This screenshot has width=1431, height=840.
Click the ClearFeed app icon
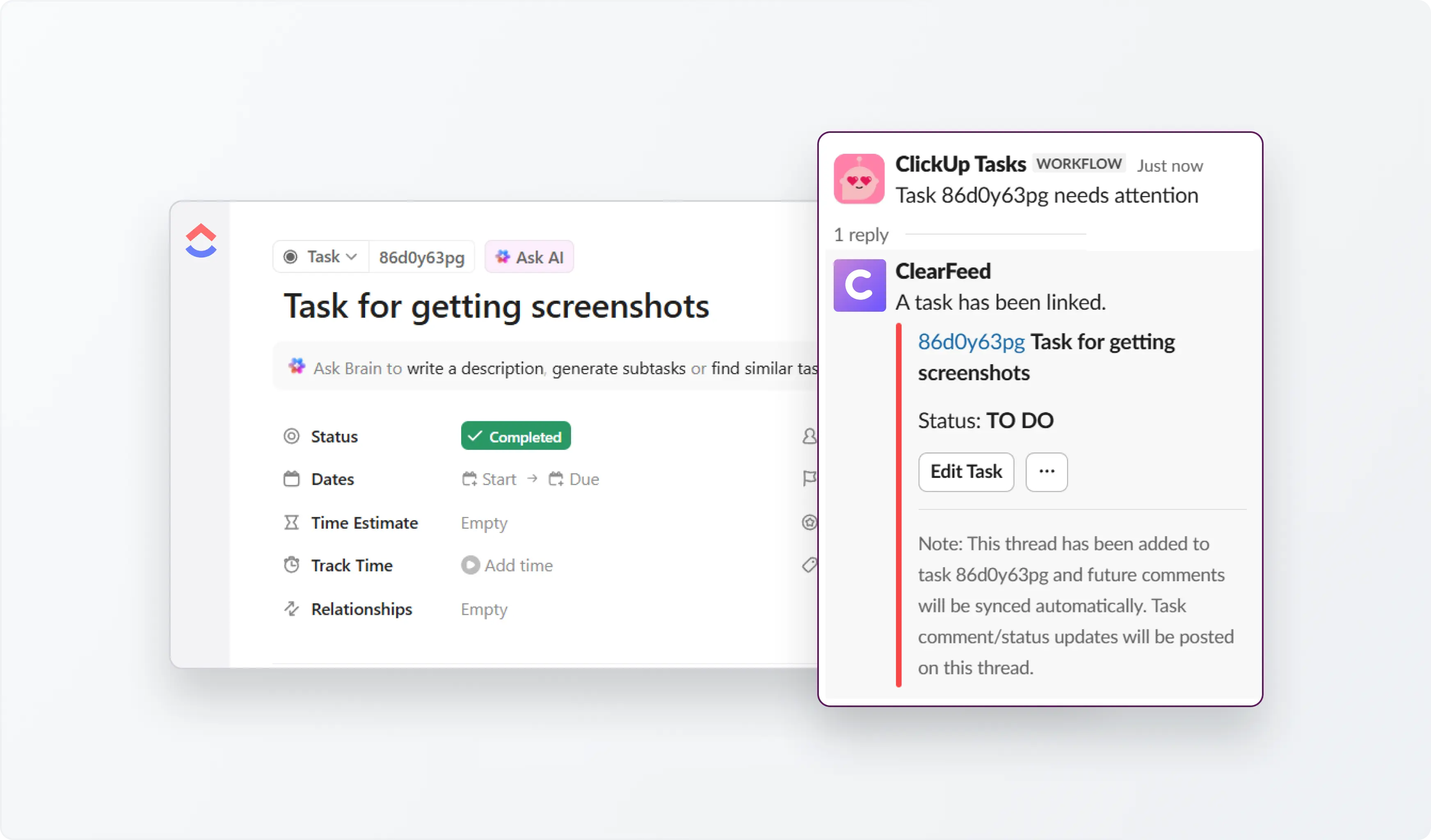tap(859, 285)
